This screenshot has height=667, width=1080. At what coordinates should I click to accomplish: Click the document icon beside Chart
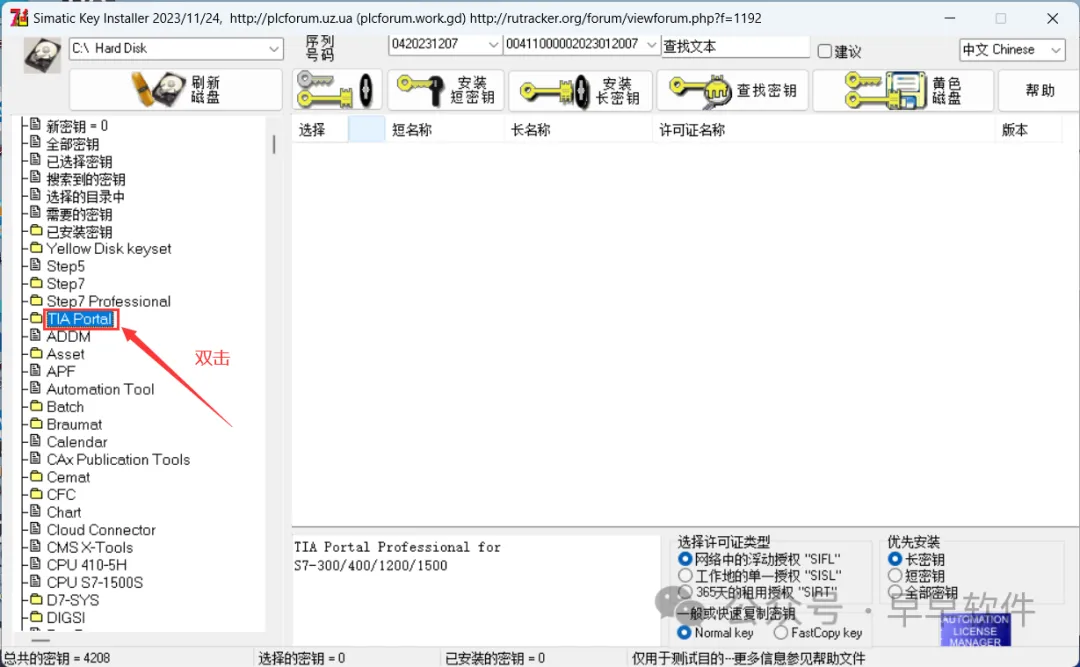(x=36, y=511)
